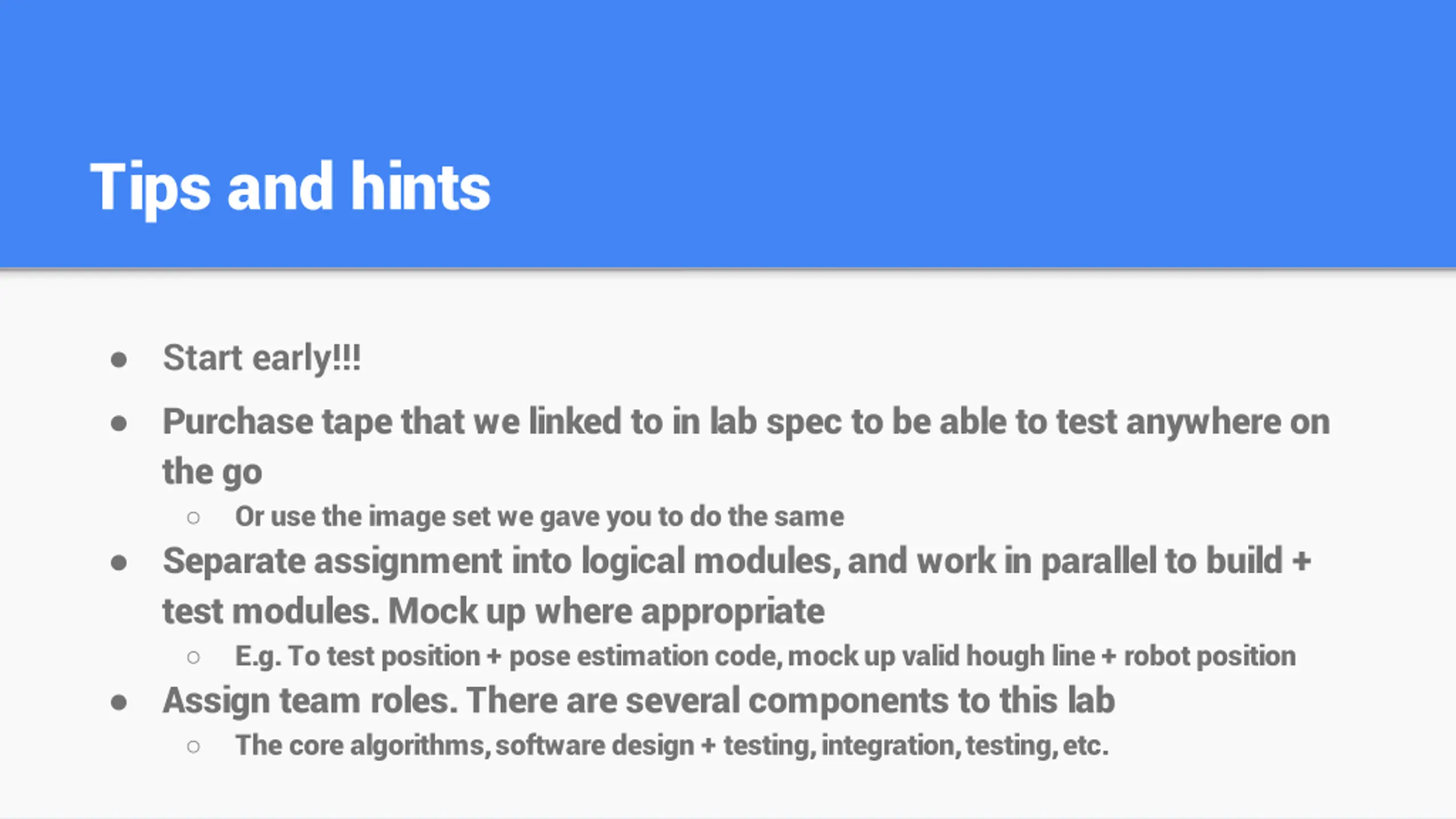
Task: Click the 'Purchase tape that we linked' line
Action: click(746, 423)
